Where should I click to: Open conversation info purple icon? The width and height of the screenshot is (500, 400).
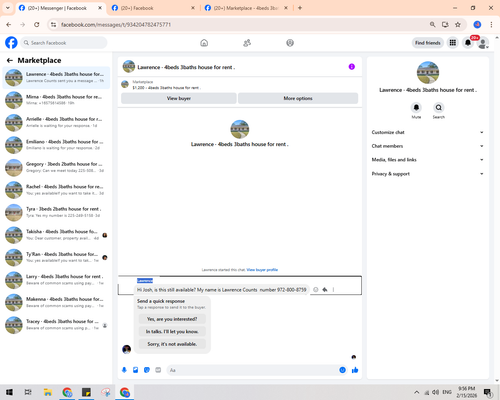tap(352, 67)
